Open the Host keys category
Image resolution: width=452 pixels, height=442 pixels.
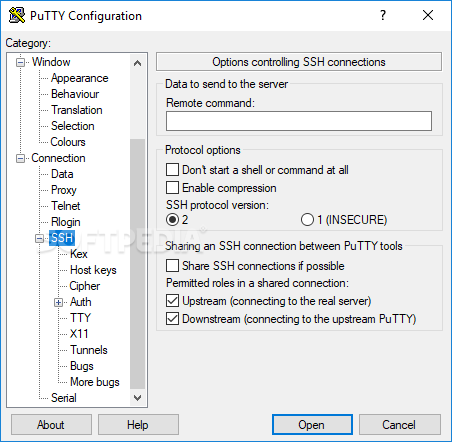coord(93,270)
